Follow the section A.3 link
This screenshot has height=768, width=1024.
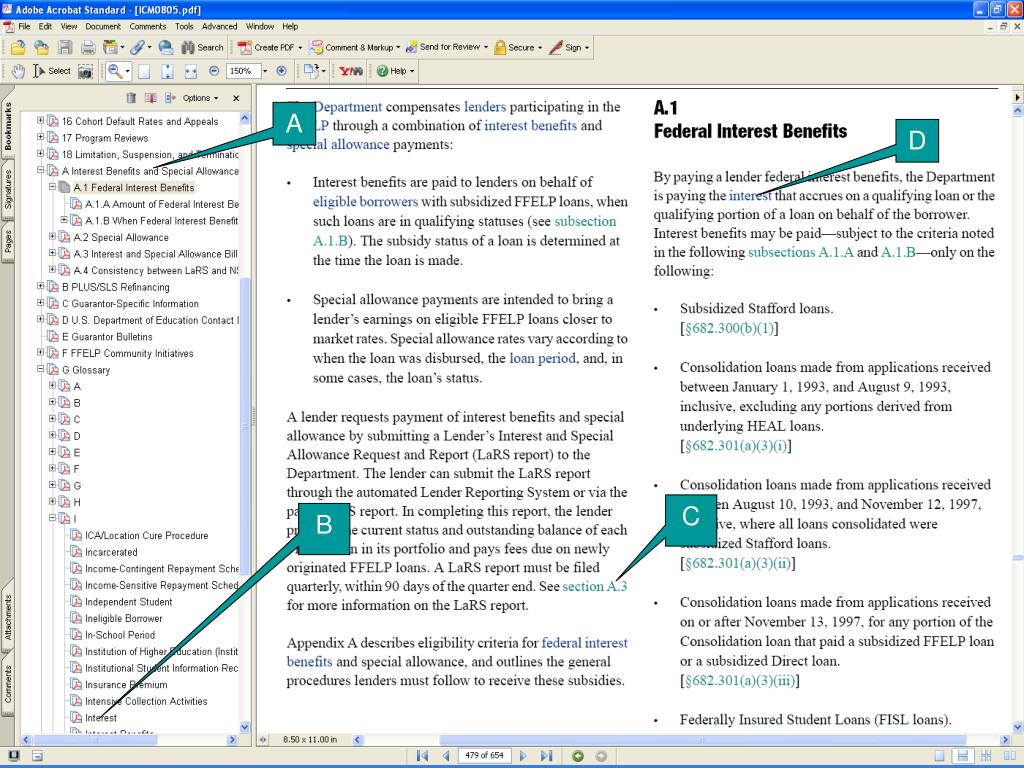pos(594,586)
